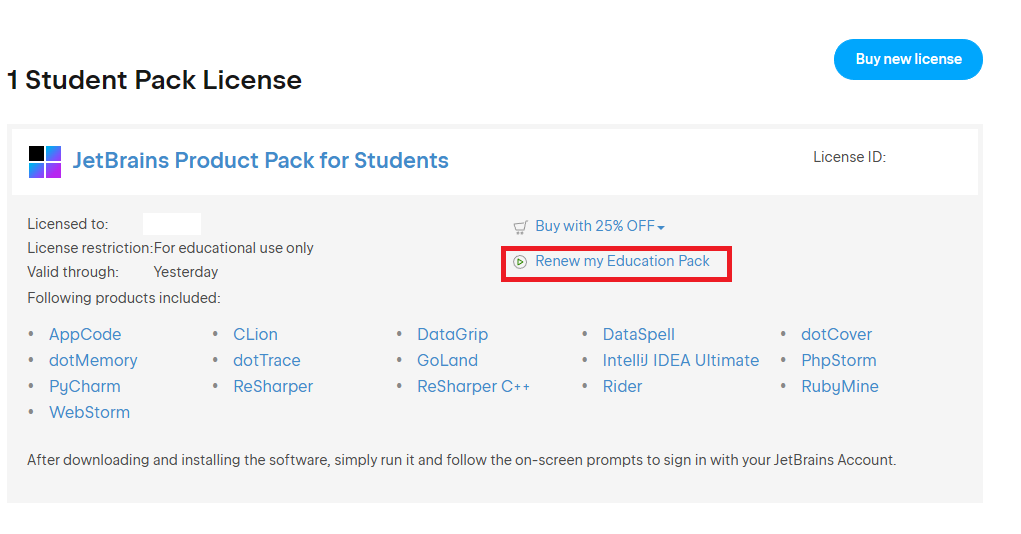Open the GoLand product link
Image resolution: width=1021 pixels, height=534 pixels.
[x=447, y=360]
